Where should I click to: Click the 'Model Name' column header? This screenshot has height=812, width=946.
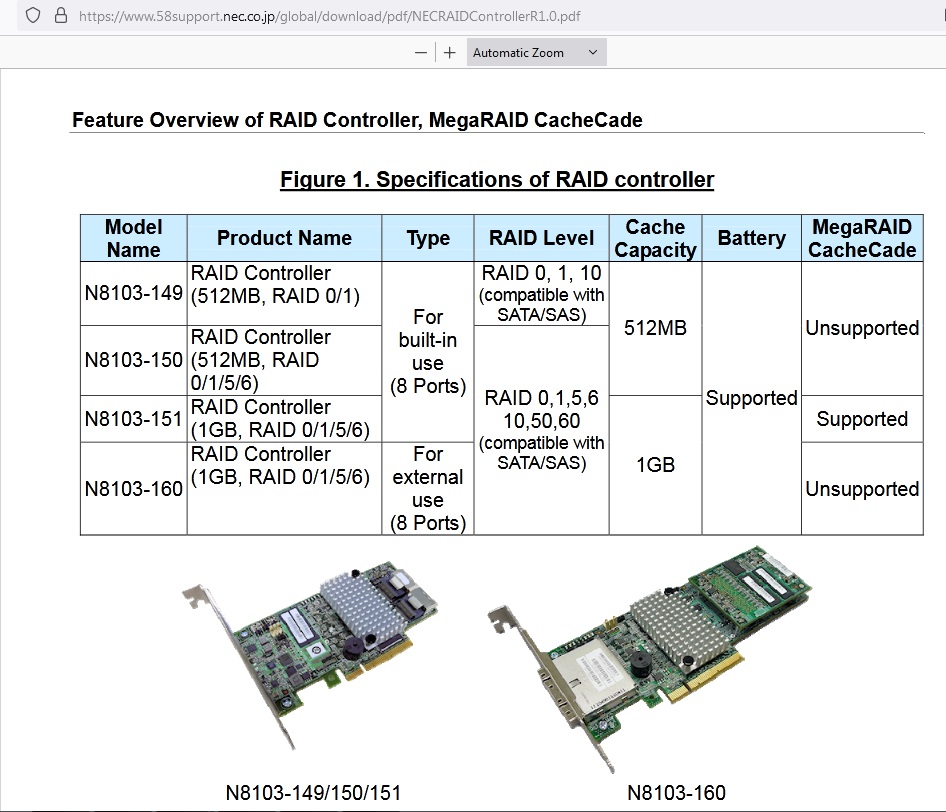(x=134, y=238)
